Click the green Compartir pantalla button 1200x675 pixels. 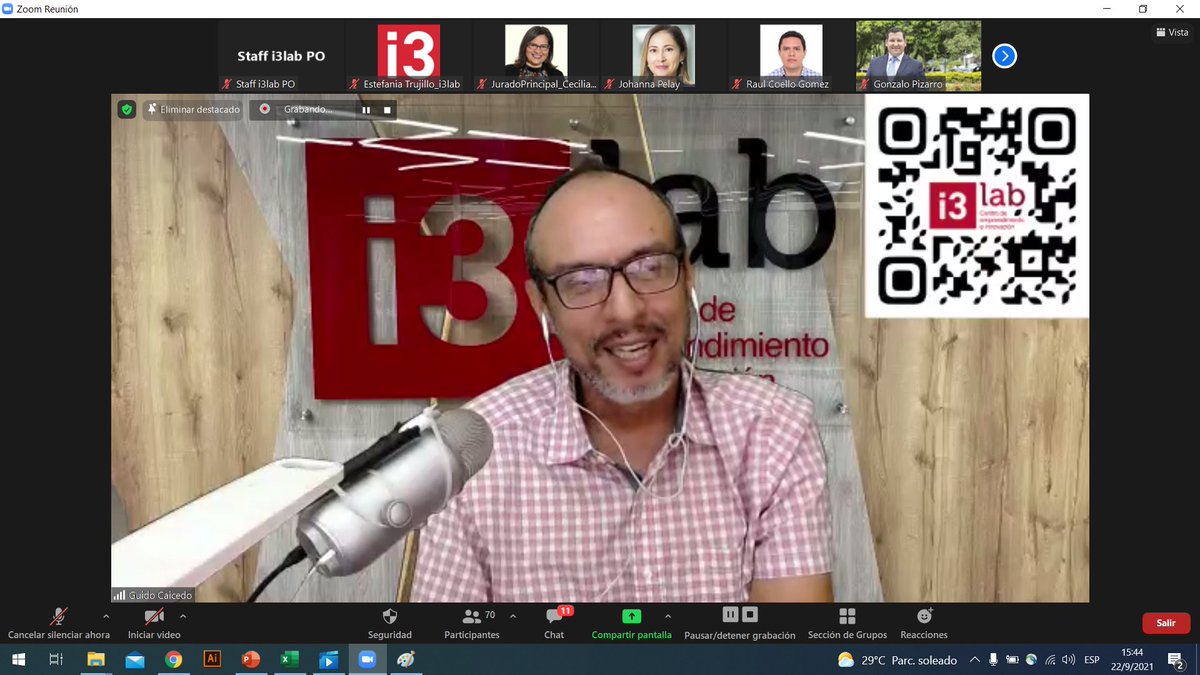click(x=631, y=623)
